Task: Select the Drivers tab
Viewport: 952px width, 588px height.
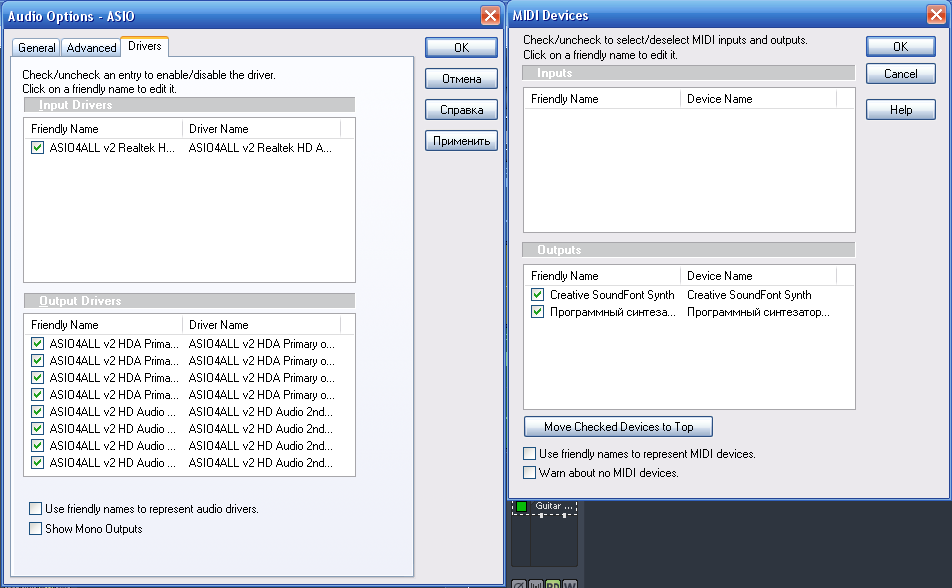Action: 144,46
